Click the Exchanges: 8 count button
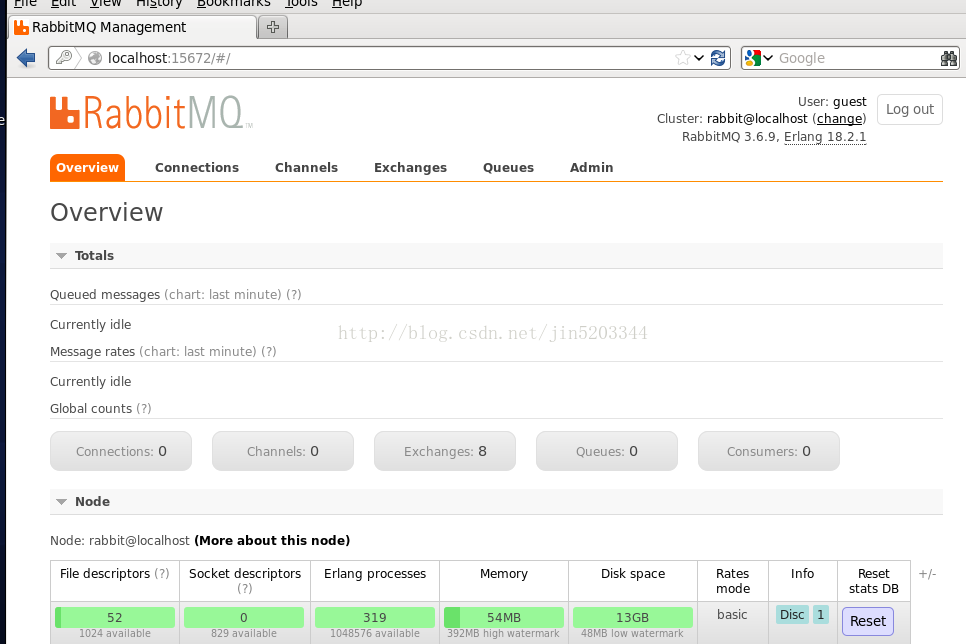This screenshot has height=644, width=966. tap(445, 451)
